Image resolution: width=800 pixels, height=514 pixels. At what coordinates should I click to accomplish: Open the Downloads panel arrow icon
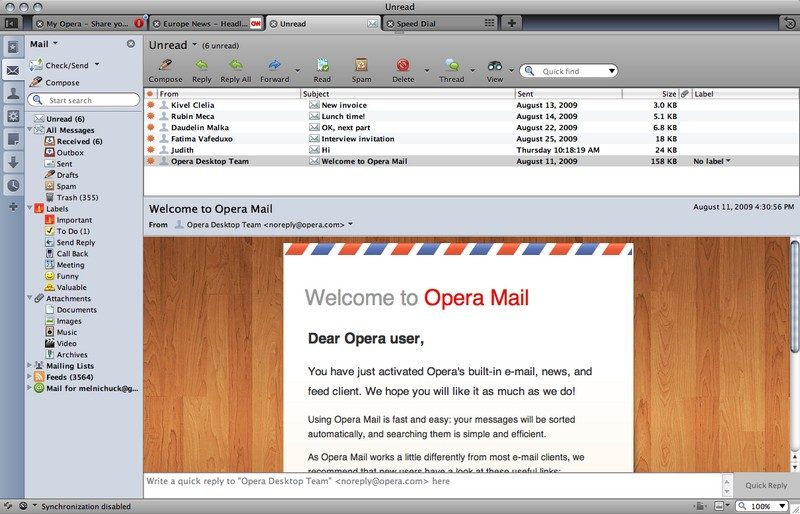pyautogui.click(x=12, y=162)
